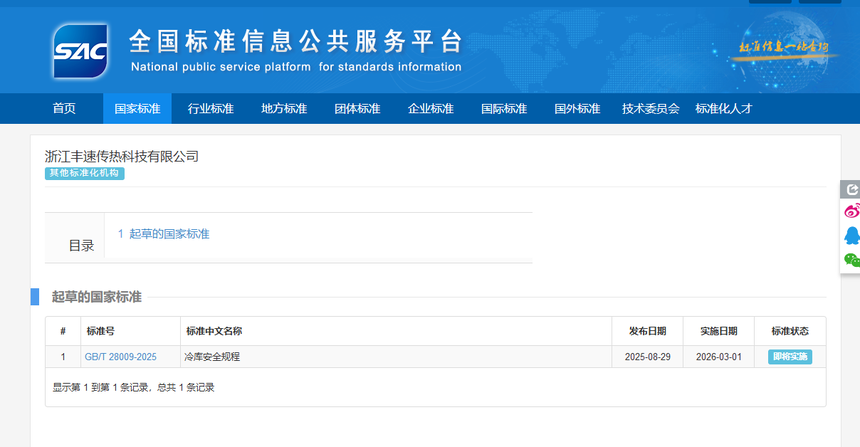
Task: Navigate to 国际标准 page
Action: [x=503, y=109]
